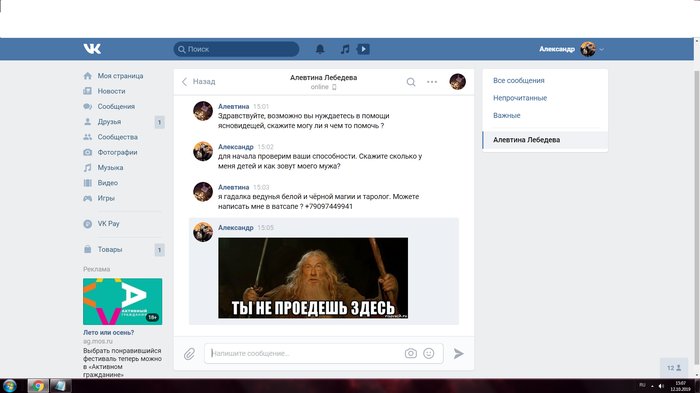The image size is (700, 393).
Task: Click chat header avatar of Алевтина
Action: click(x=458, y=82)
